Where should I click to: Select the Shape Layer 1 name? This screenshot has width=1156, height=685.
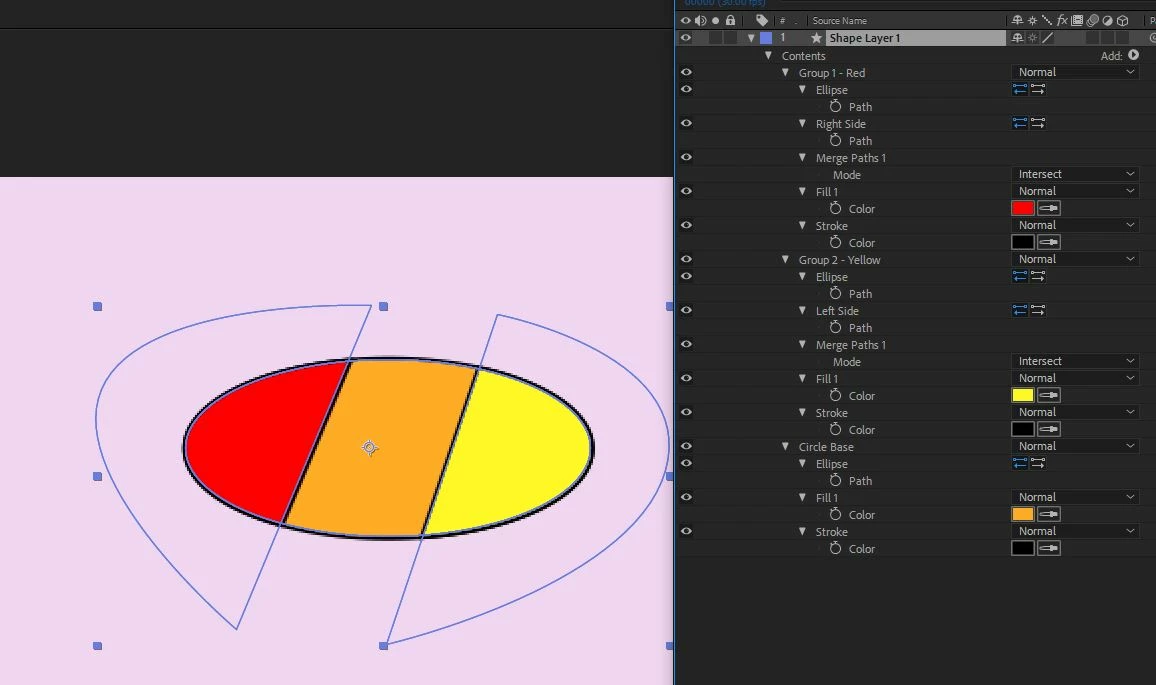tap(864, 38)
